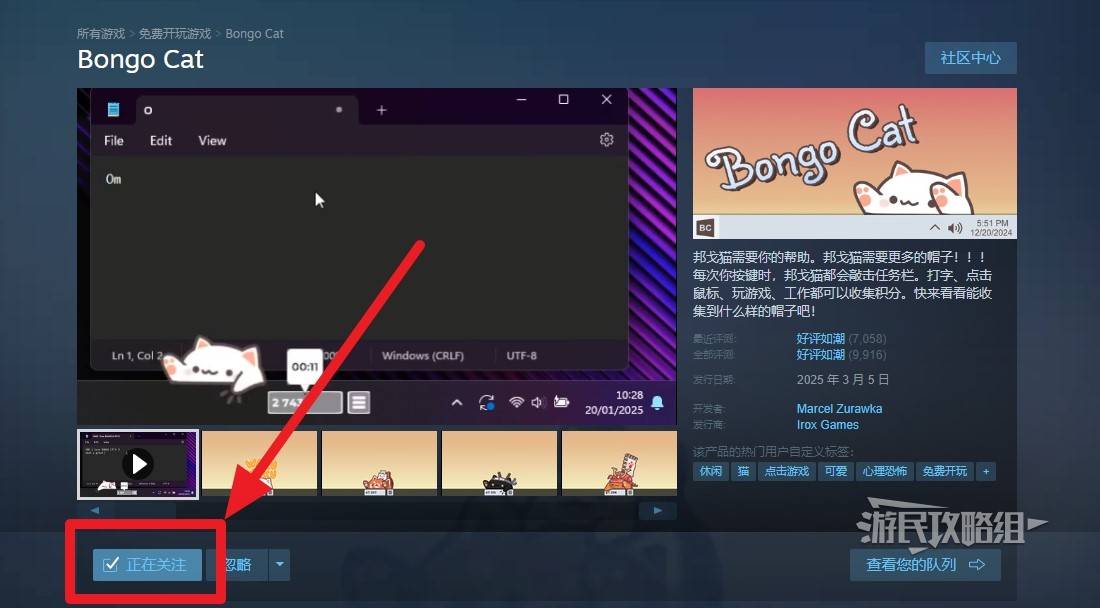Viewport: 1100px width, 608px height.
Task: Click the sync icon in the video's system tray
Action: tap(487, 403)
